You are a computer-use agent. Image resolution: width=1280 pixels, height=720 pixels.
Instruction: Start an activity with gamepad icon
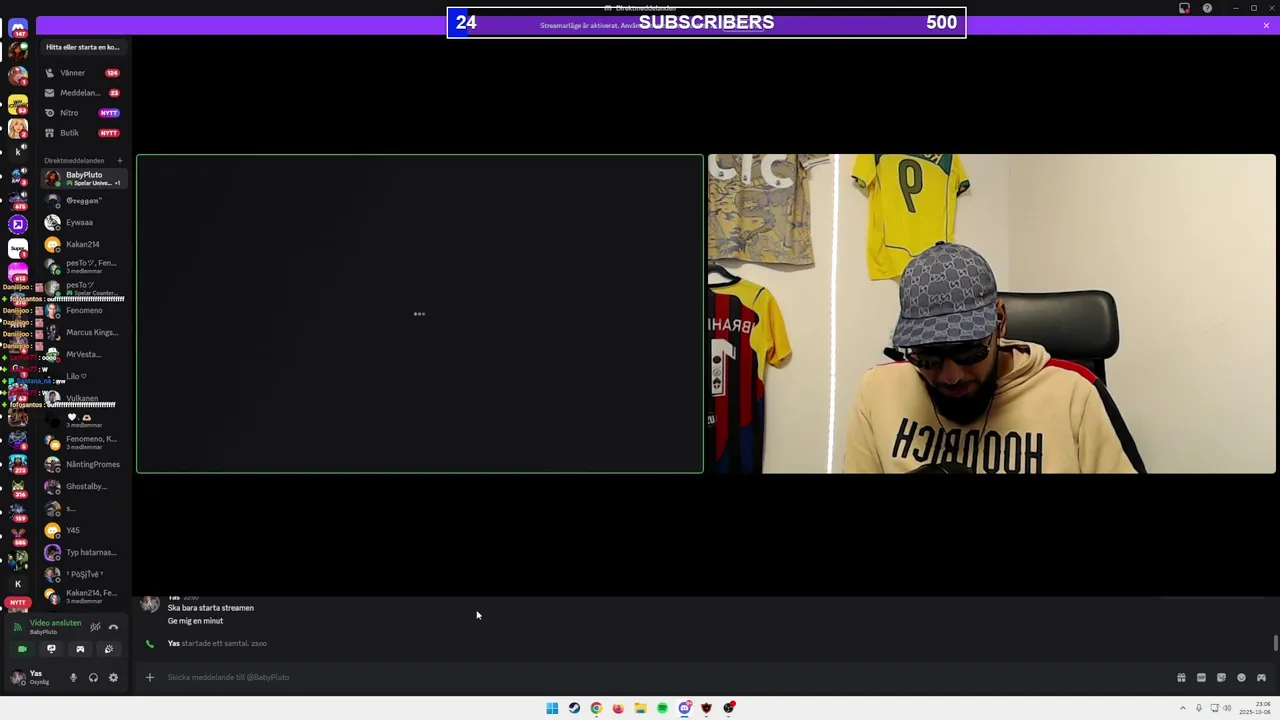point(80,649)
